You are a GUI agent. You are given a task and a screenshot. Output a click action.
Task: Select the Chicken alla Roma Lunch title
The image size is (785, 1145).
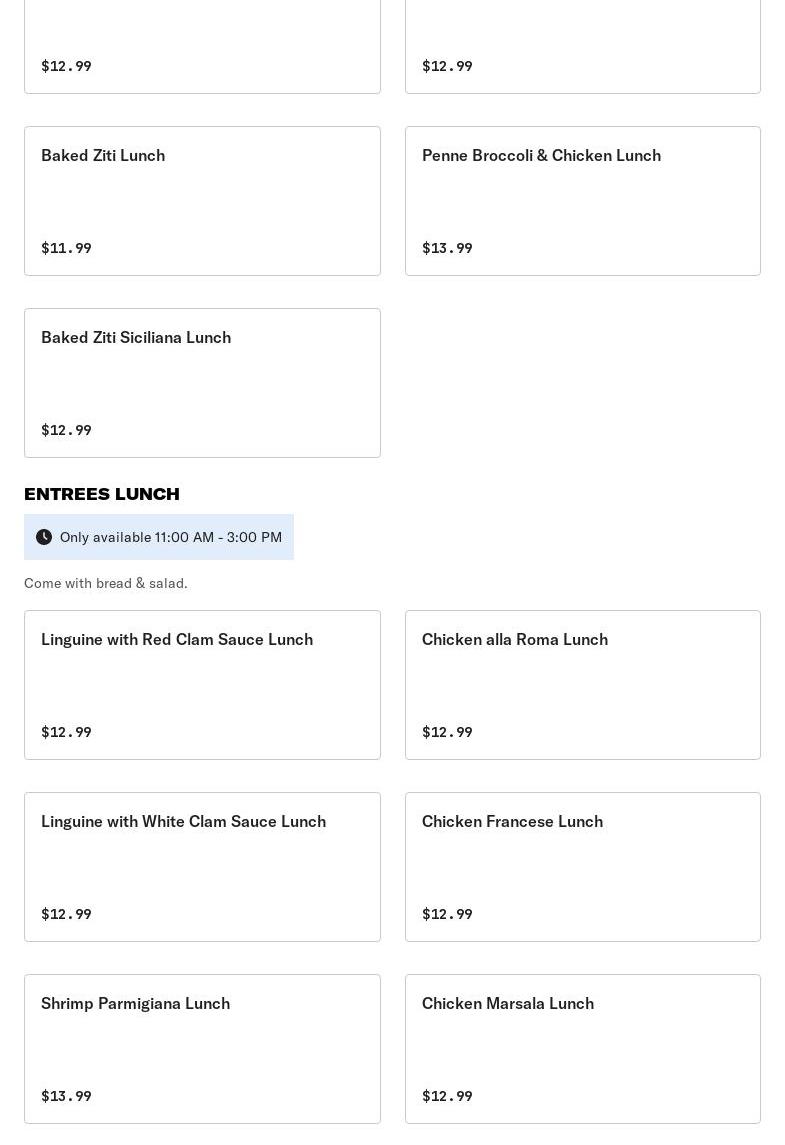(515, 639)
